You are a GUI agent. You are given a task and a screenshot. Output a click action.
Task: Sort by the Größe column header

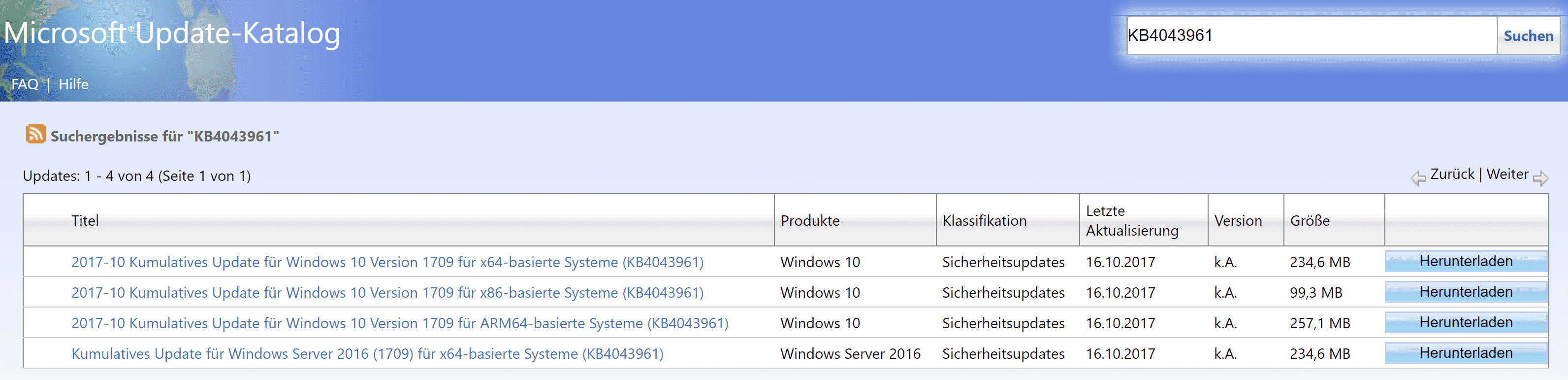click(1310, 220)
